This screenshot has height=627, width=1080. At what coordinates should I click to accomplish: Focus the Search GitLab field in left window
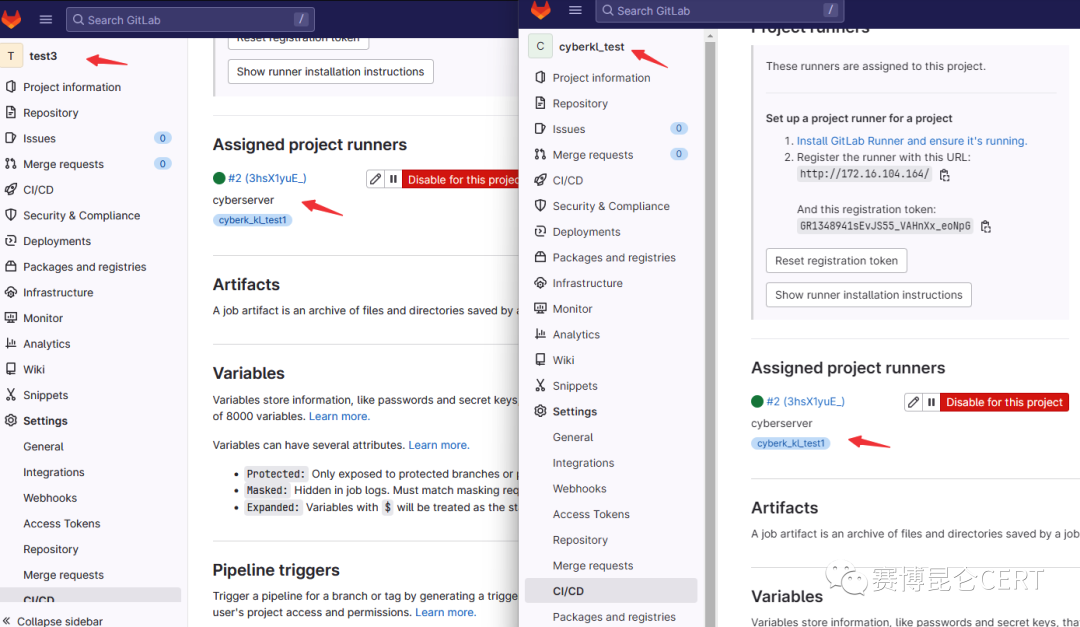(x=190, y=19)
